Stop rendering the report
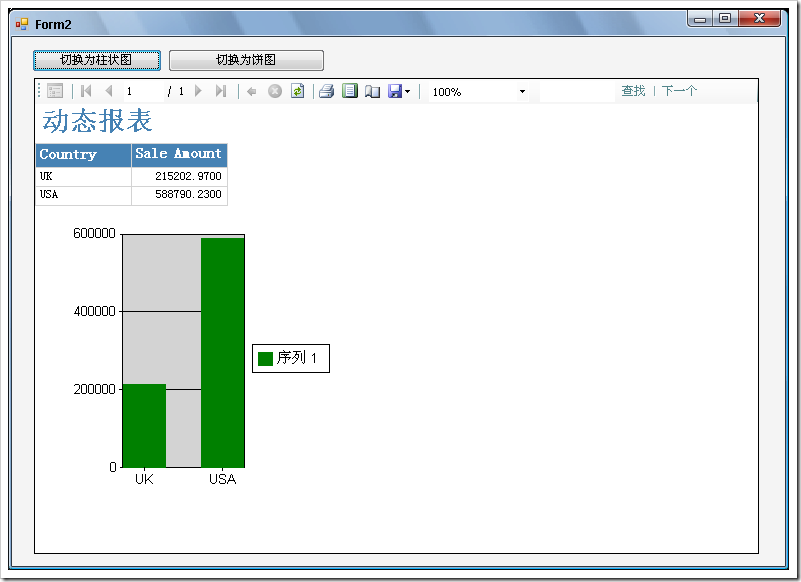The image size is (801, 582). pos(275,91)
